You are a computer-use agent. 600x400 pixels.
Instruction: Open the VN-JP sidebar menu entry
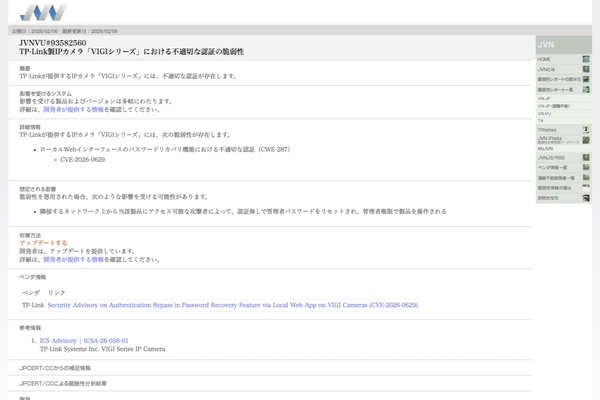[x=563, y=99]
